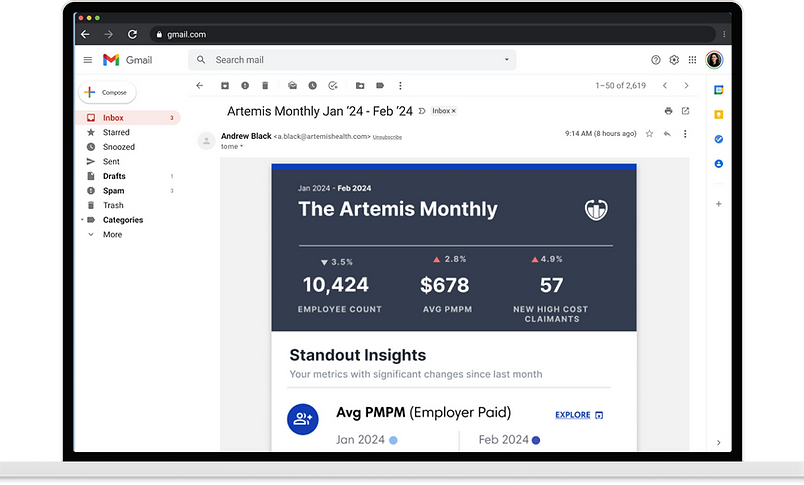Click sender Andrew Black's avatar
Image resolution: width=804 pixels, height=485 pixels.
pyautogui.click(x=206, y=140)
